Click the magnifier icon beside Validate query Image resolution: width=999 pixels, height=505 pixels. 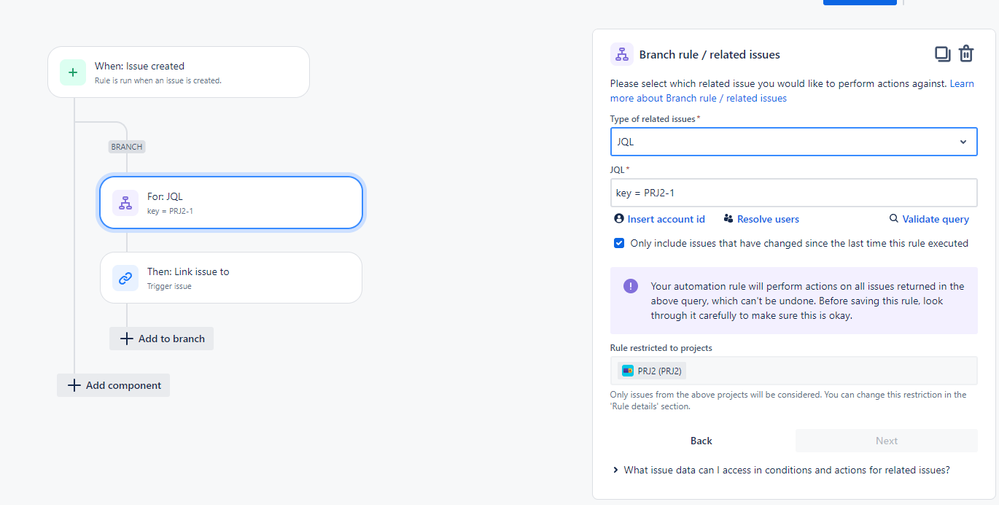pyautogui.click(x=894, y=218)
